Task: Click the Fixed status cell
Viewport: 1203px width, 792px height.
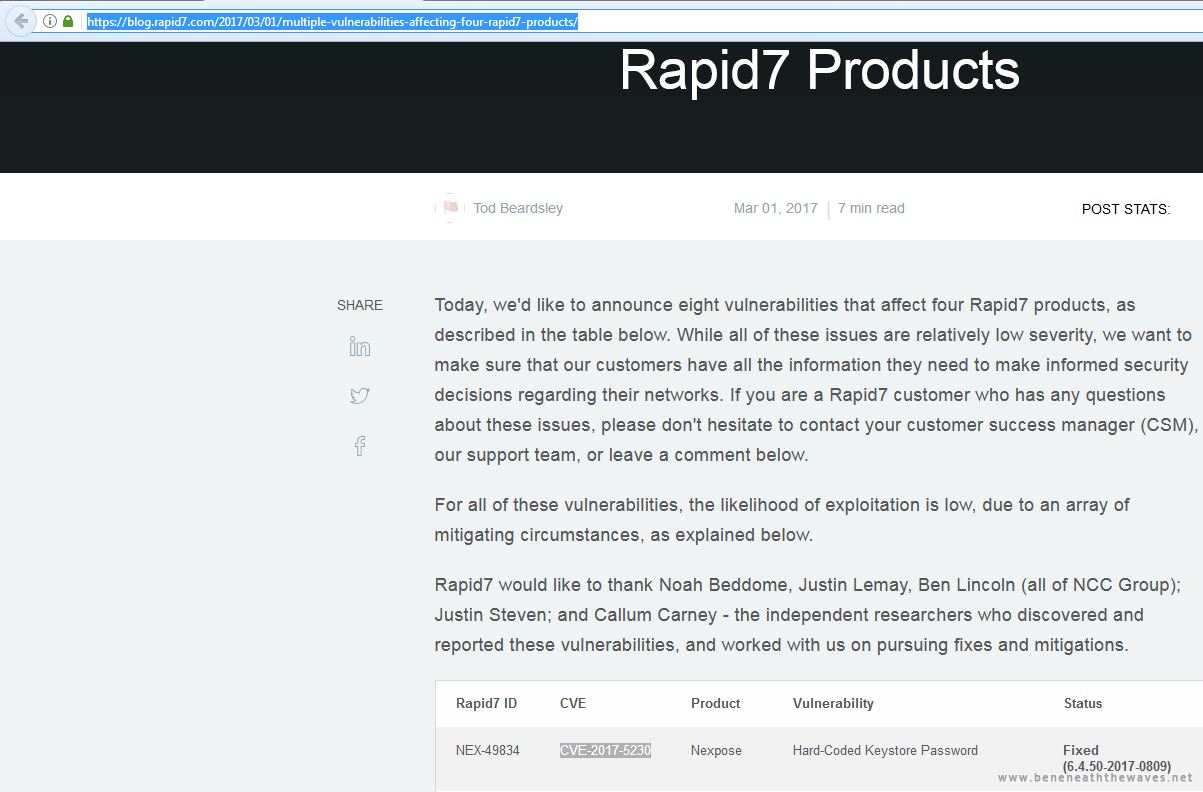Action: (x=1117, y=758)
